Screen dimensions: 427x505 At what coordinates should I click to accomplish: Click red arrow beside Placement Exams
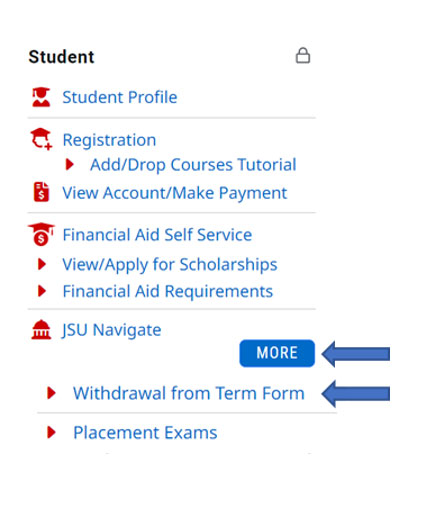click(x=51, y=432)
